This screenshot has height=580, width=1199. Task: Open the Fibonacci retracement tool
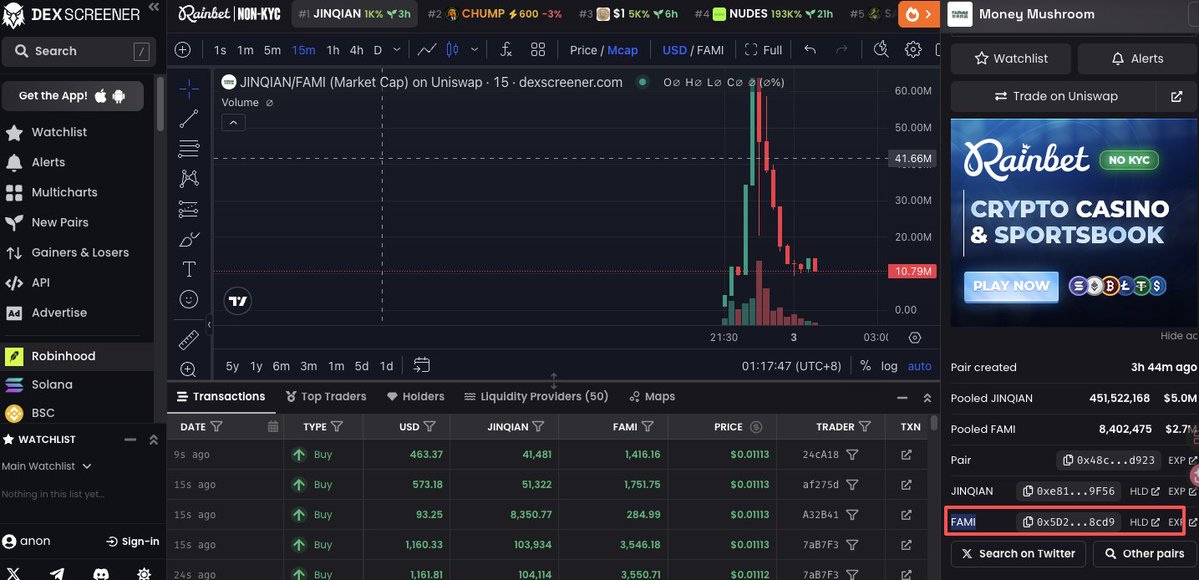(x=188, y=148)
